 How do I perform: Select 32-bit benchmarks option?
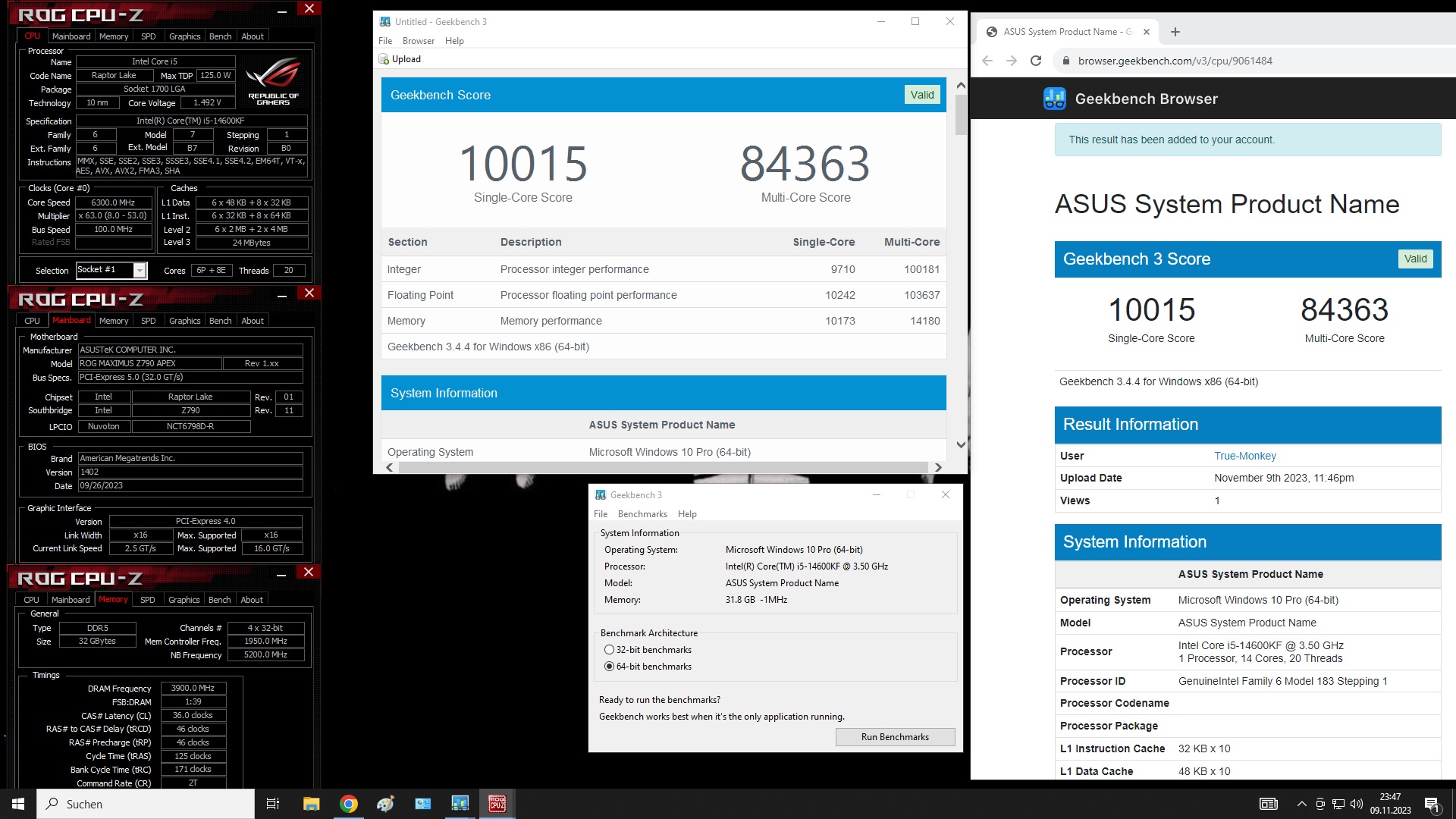point(609,650)
